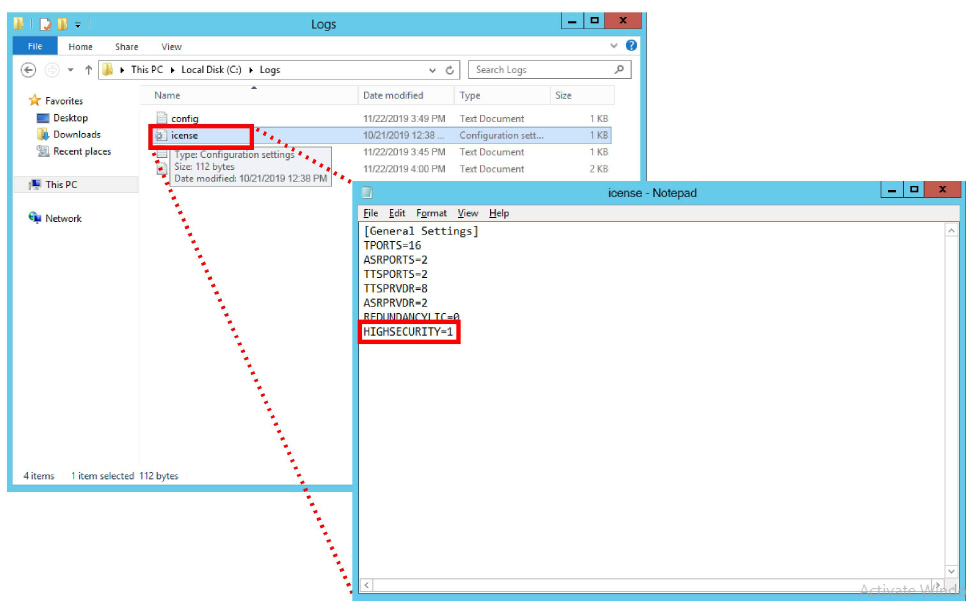
Task: Open the View ribbon tab in Explorer
Action: tap(171, 47)
